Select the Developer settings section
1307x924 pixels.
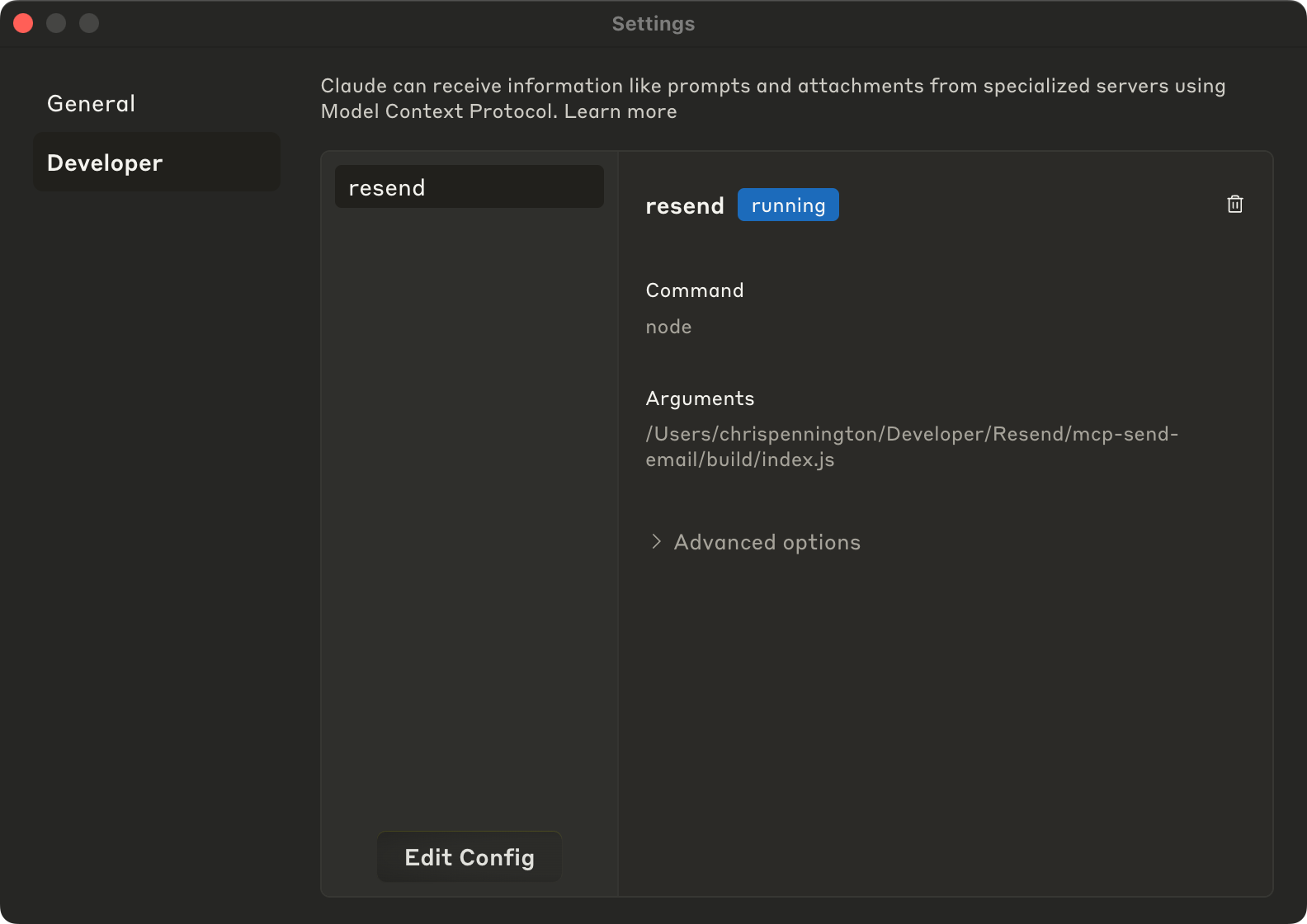point(157,163)
